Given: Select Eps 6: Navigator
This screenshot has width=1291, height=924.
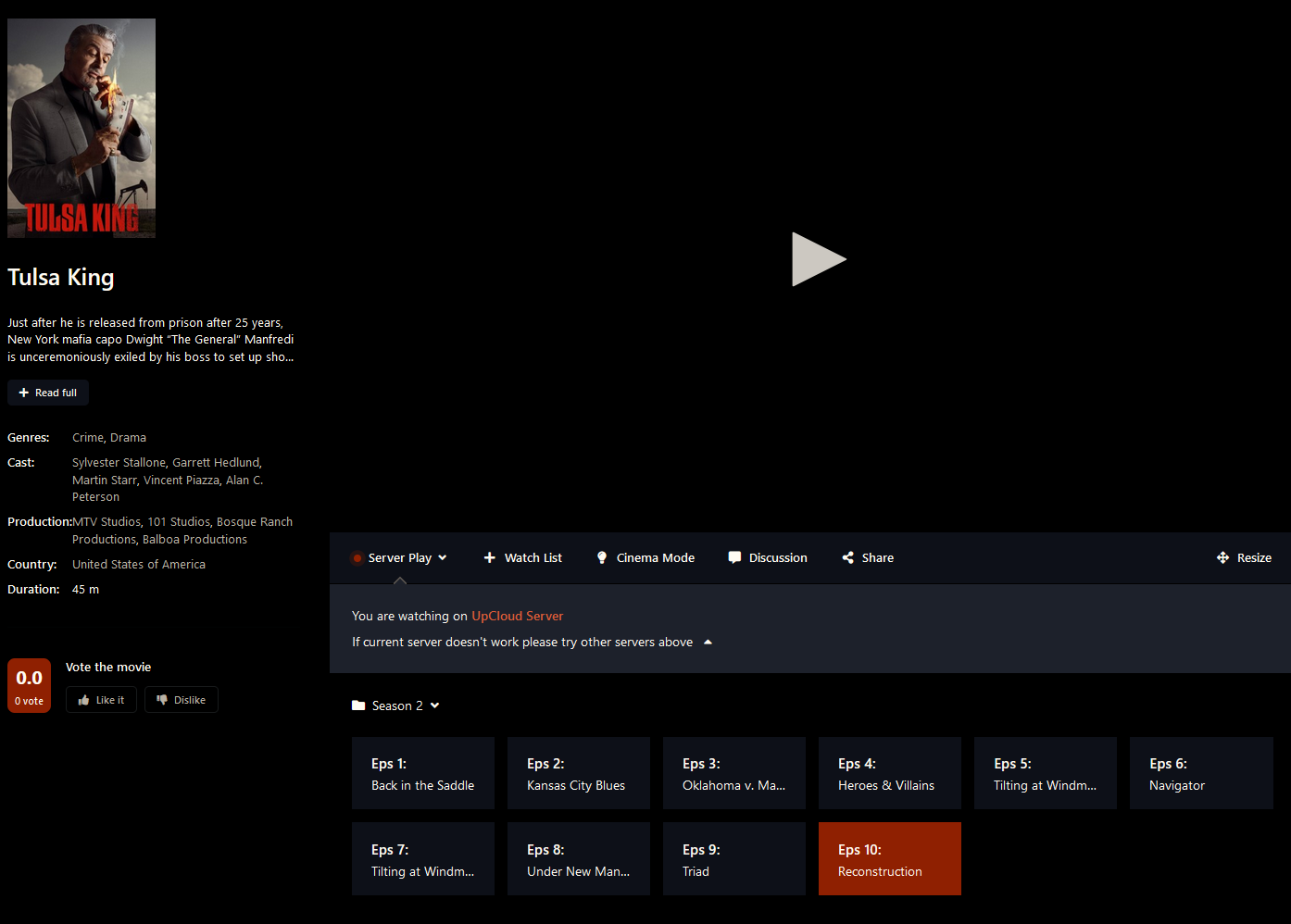Looking at the screenshot, I should click(1201, 773).
